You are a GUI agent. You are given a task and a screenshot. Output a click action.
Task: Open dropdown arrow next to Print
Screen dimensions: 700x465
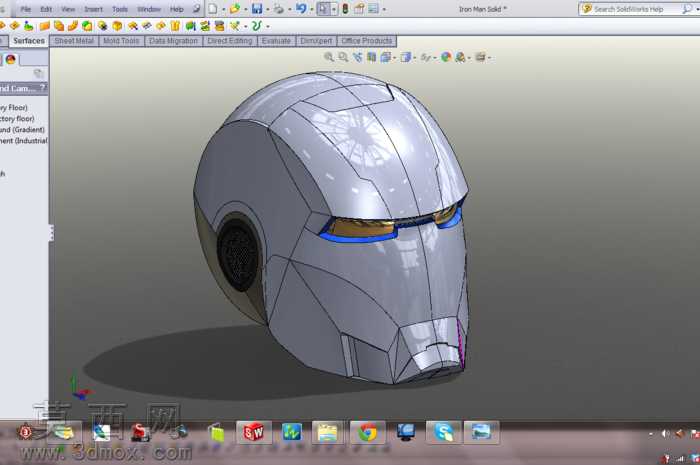(x=289, y=9)
